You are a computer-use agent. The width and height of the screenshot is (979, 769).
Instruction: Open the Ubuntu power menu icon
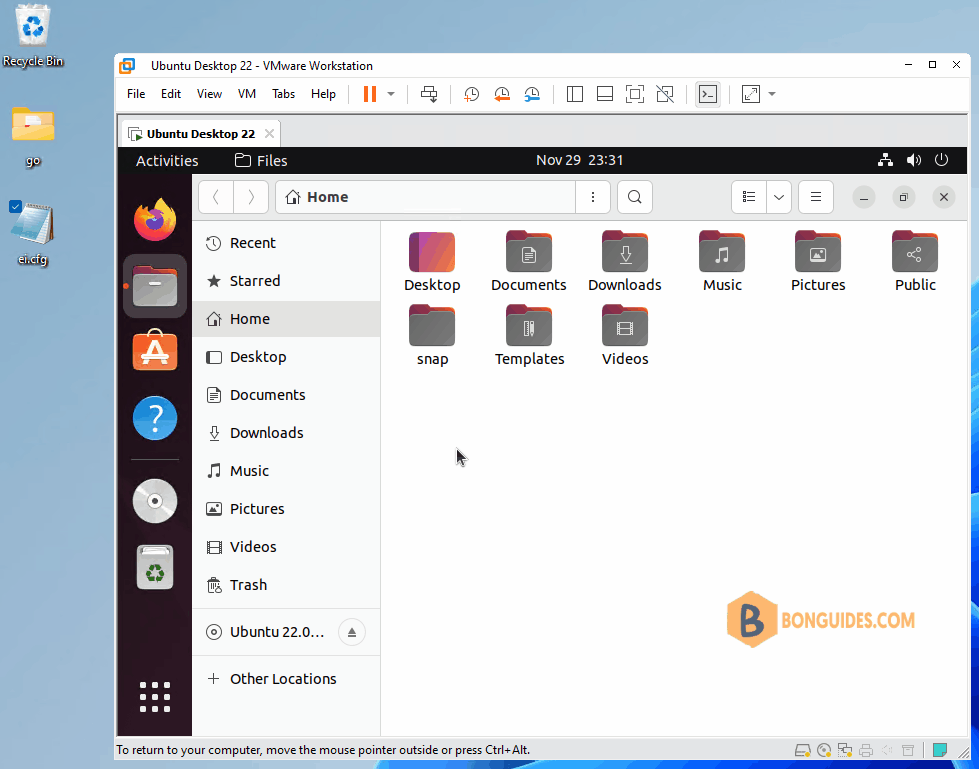pos(942,160)
